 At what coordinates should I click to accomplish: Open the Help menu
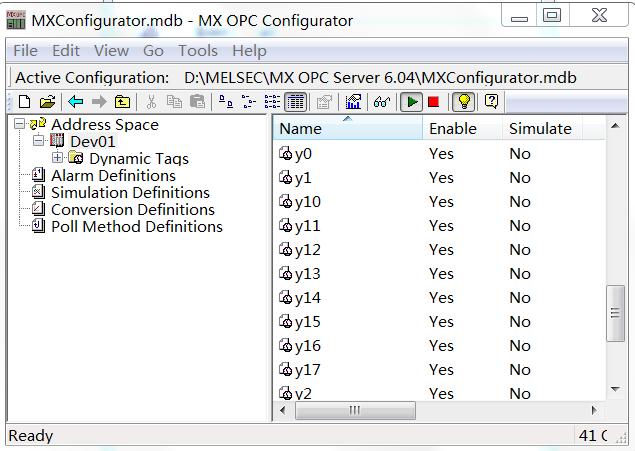[x=249, y=51]
